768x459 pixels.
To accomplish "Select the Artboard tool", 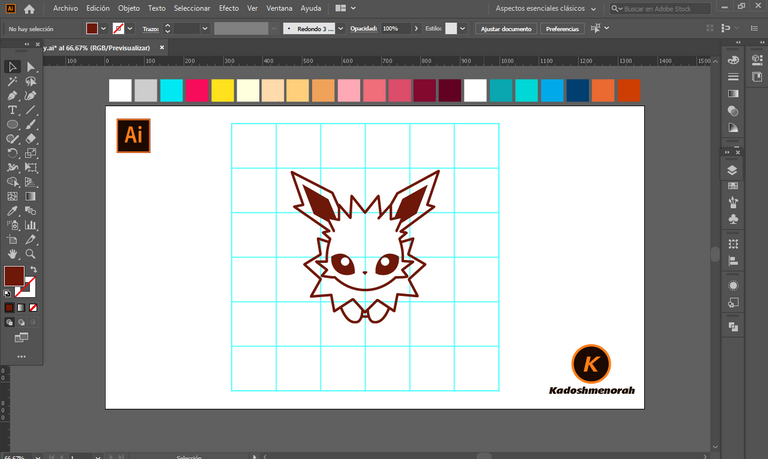I will coord(12,240).
